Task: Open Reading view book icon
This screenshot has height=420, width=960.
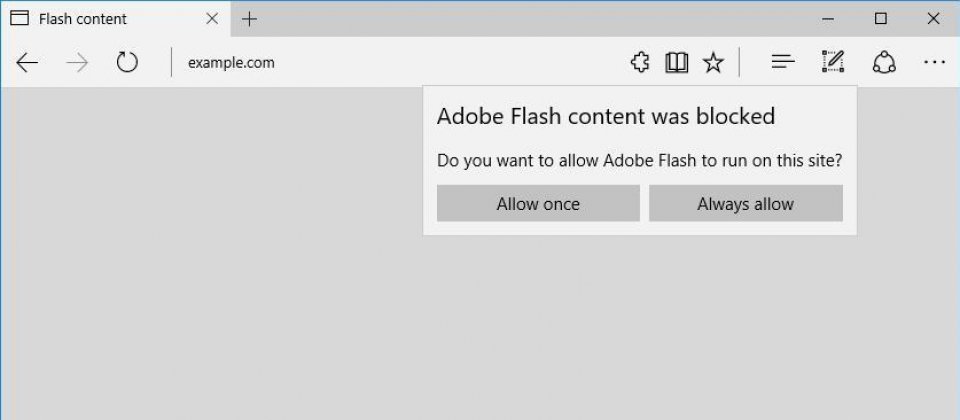Action: pos(677,62)
